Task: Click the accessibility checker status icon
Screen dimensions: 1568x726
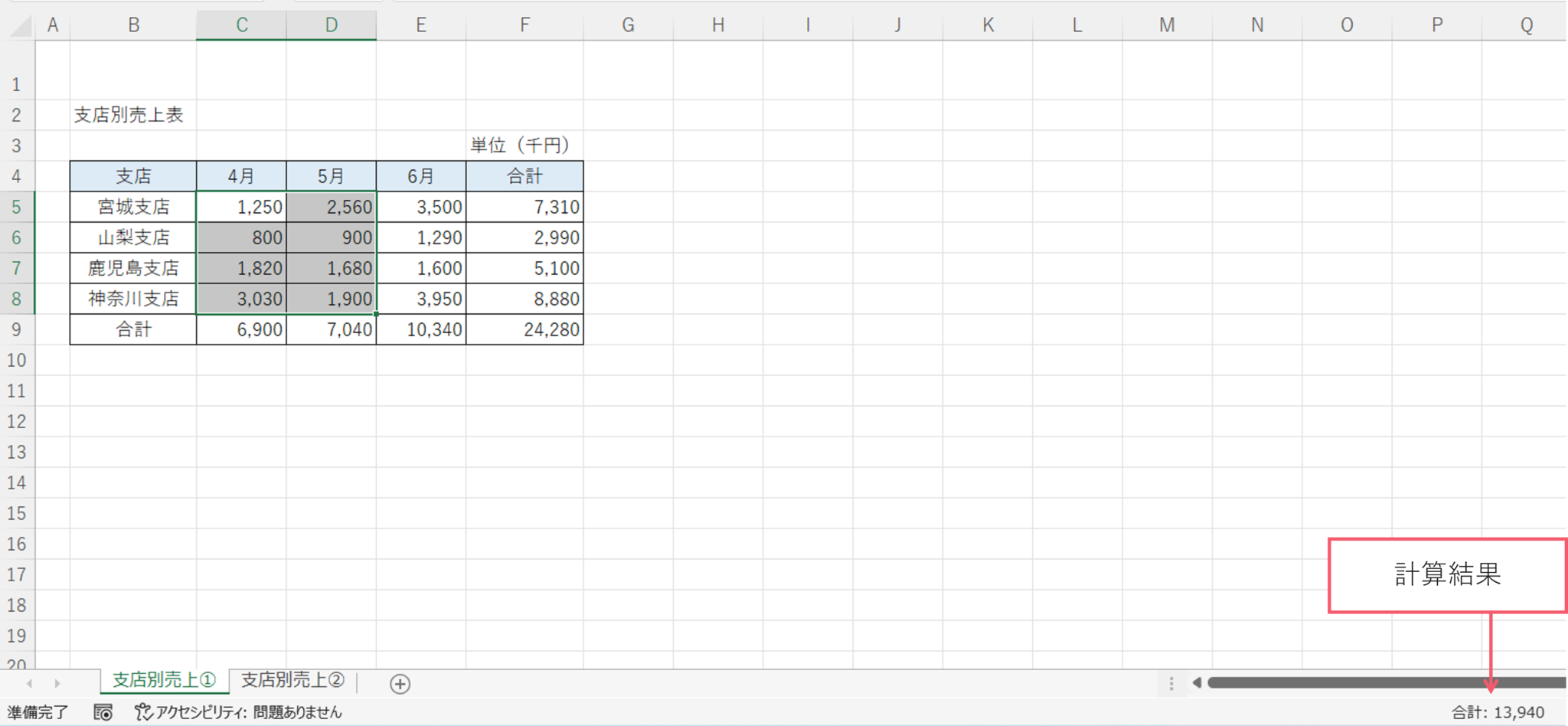Action: (x=143, y=713)
